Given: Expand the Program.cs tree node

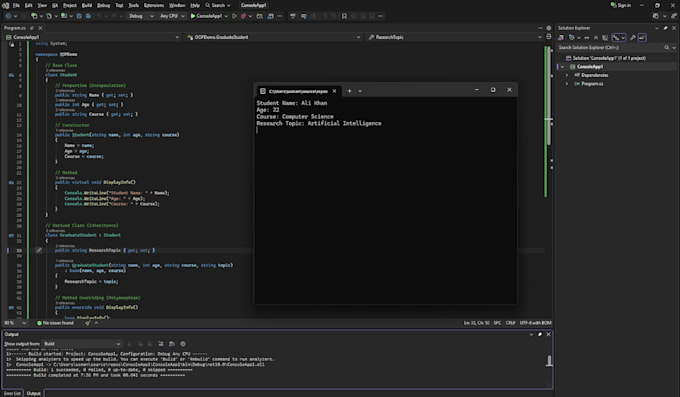Looking at the screenshot, I should pos(567,84).
